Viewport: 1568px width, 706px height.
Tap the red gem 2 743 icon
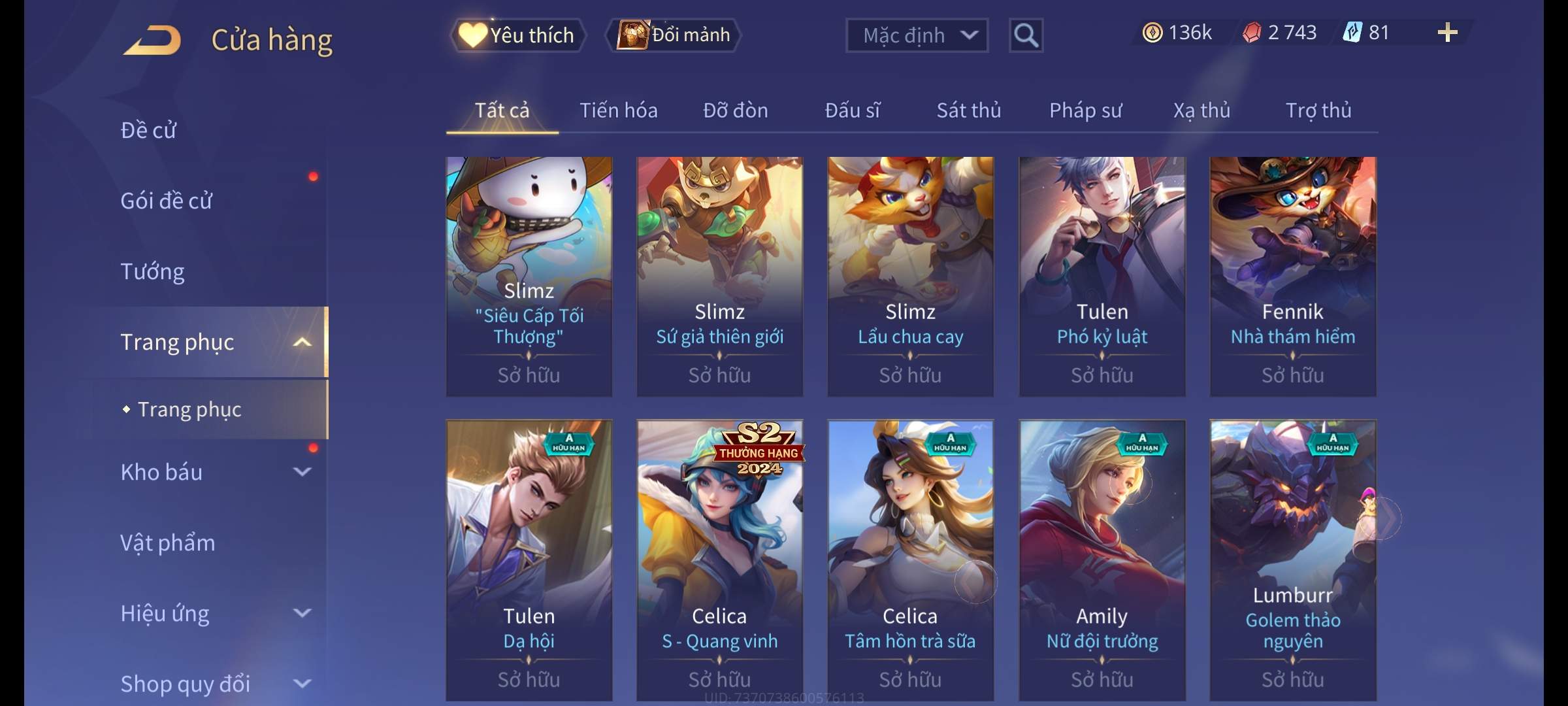coord(1251,33)
